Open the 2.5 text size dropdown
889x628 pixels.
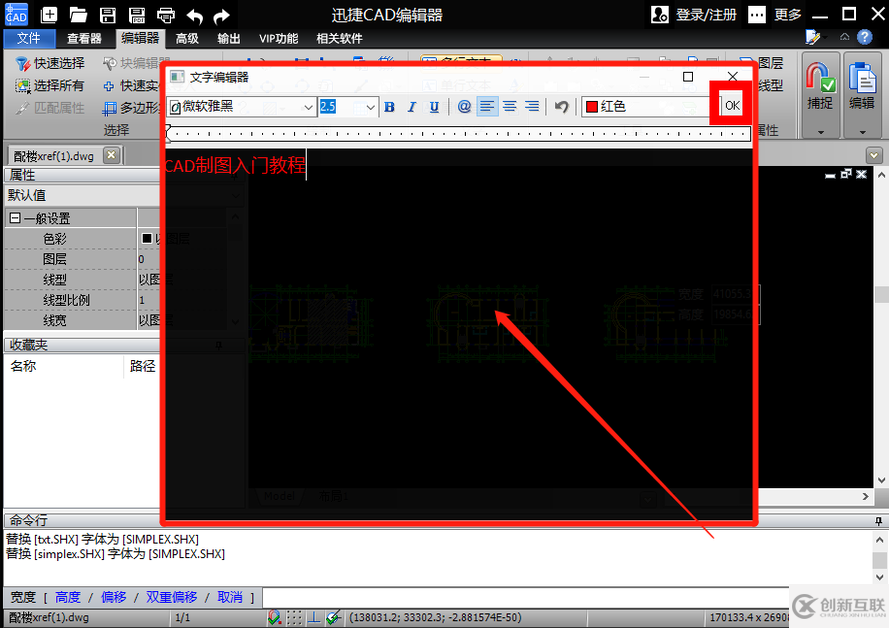pyautogui.click(x=370, y=107)
